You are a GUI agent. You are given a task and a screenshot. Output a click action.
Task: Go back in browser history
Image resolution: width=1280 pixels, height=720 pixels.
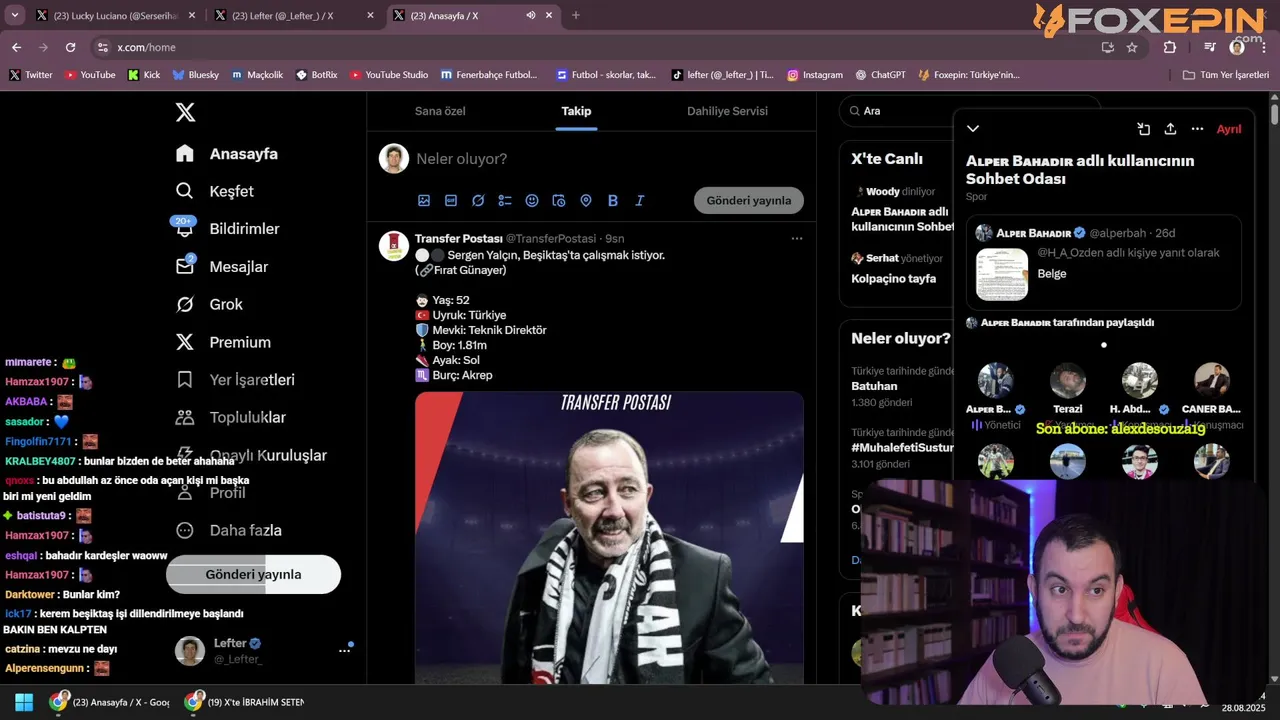pos(16,47)
